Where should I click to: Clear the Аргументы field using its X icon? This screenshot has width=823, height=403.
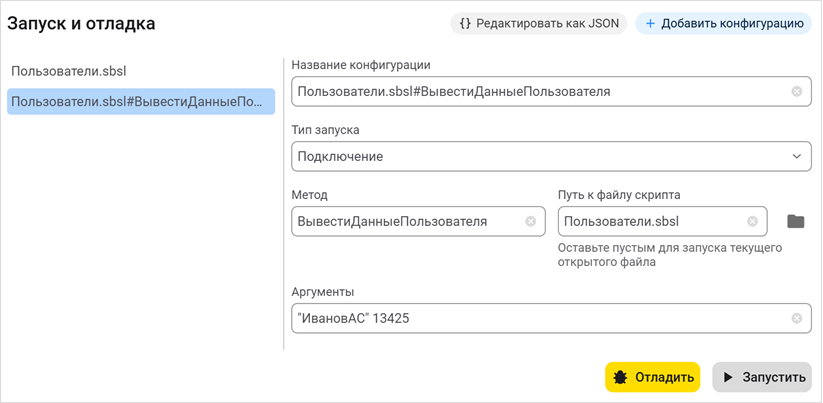pos(796,318)
